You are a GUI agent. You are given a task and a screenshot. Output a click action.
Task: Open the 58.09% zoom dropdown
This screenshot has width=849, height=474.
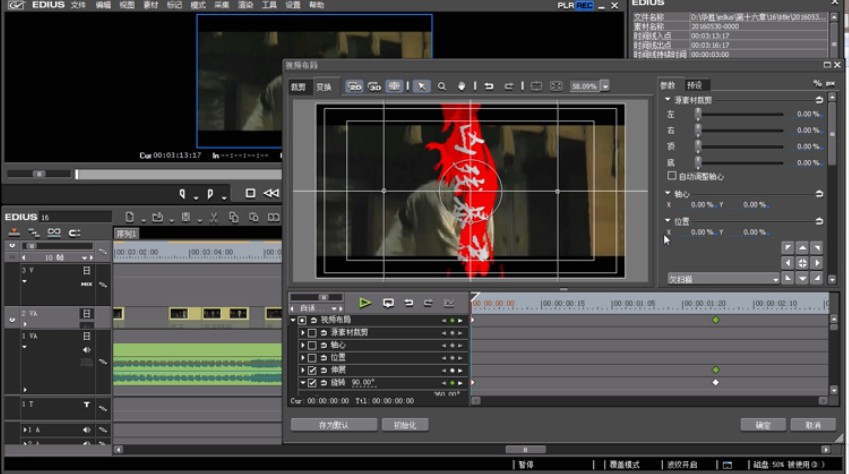tap(605, 86)
